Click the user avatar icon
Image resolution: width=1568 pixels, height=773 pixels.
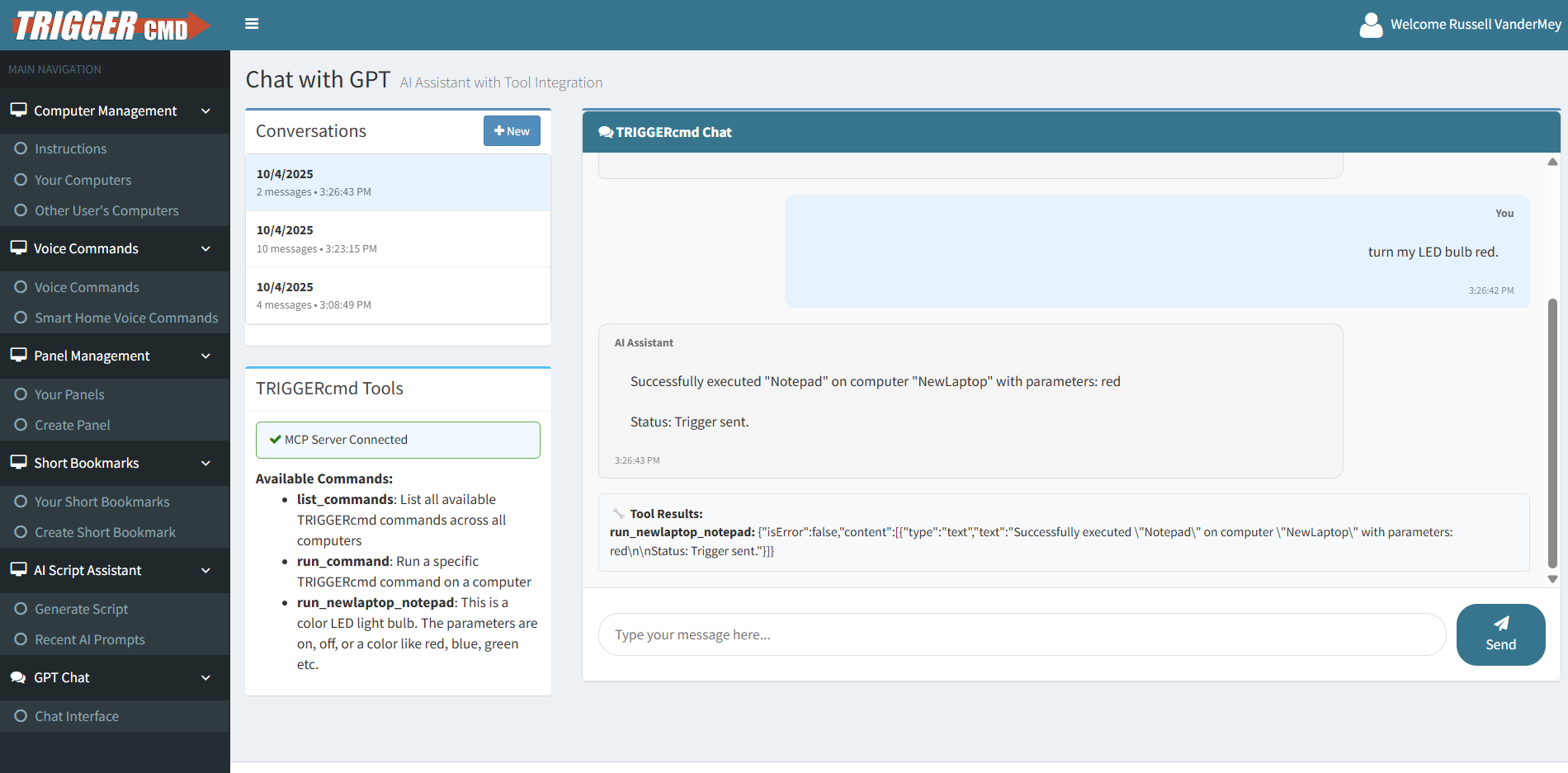1371,25
